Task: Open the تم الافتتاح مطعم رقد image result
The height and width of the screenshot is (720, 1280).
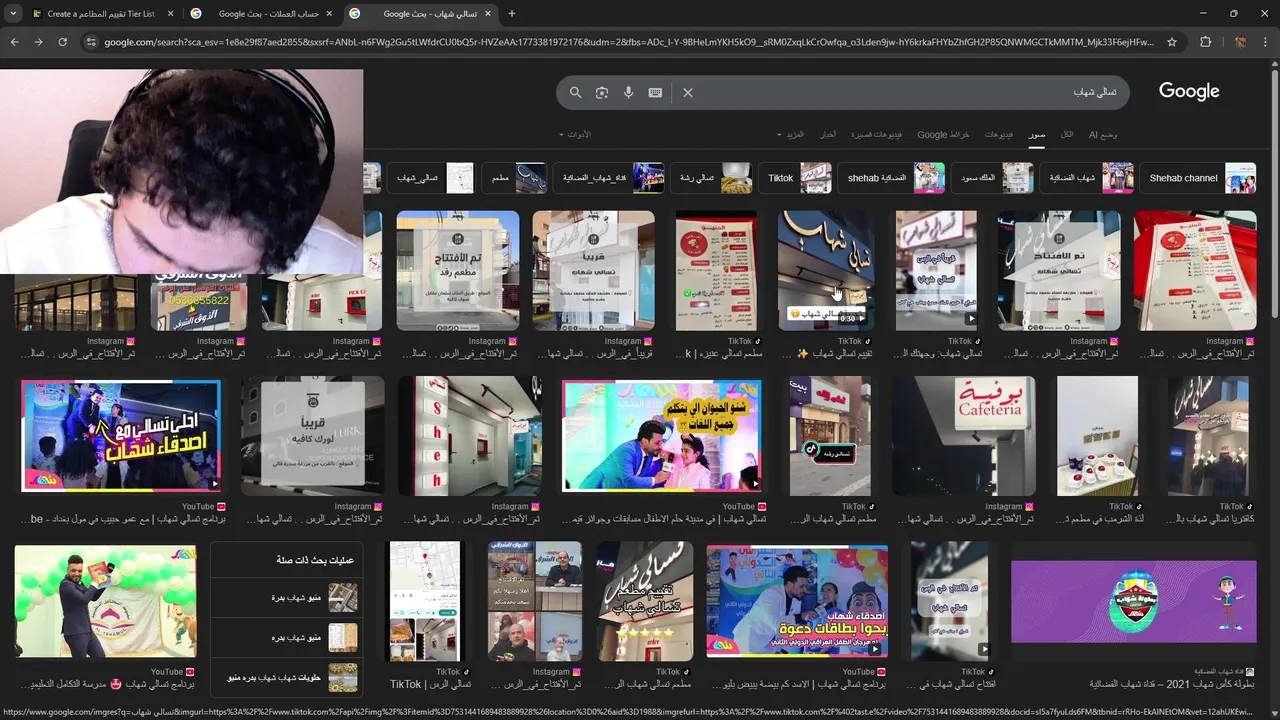Action: [458, 270]
